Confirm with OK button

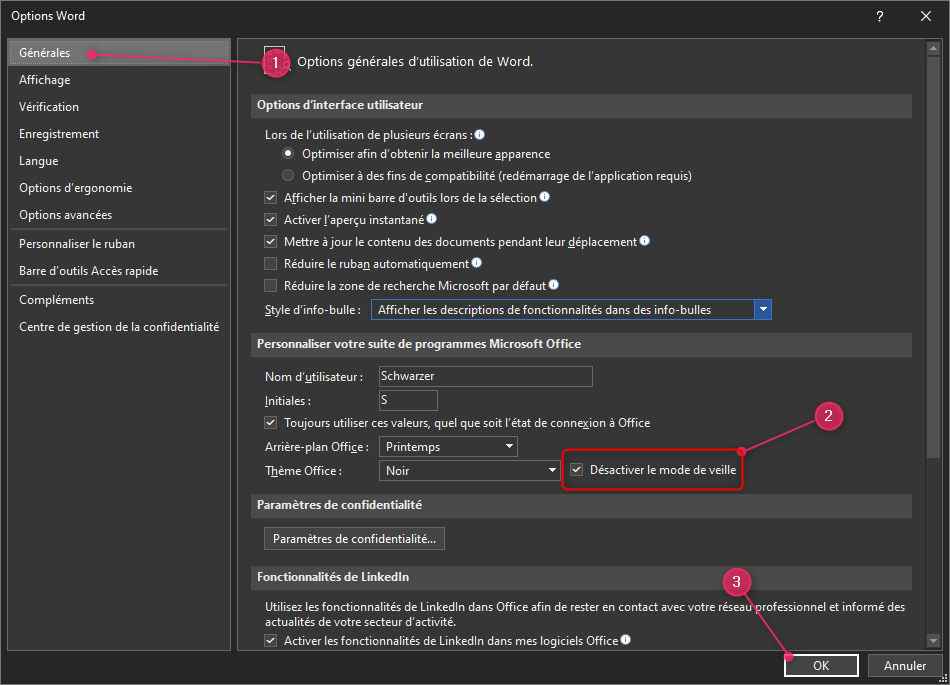(821, 666)
